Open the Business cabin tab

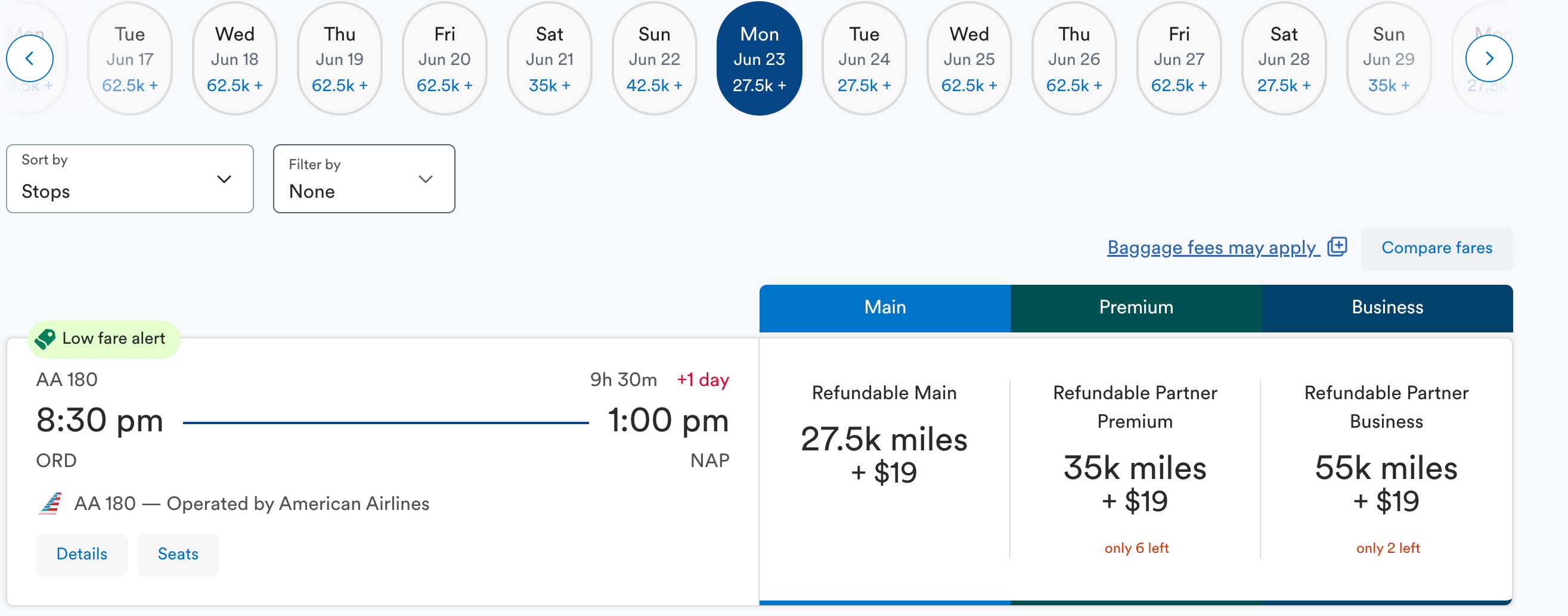1387,307
